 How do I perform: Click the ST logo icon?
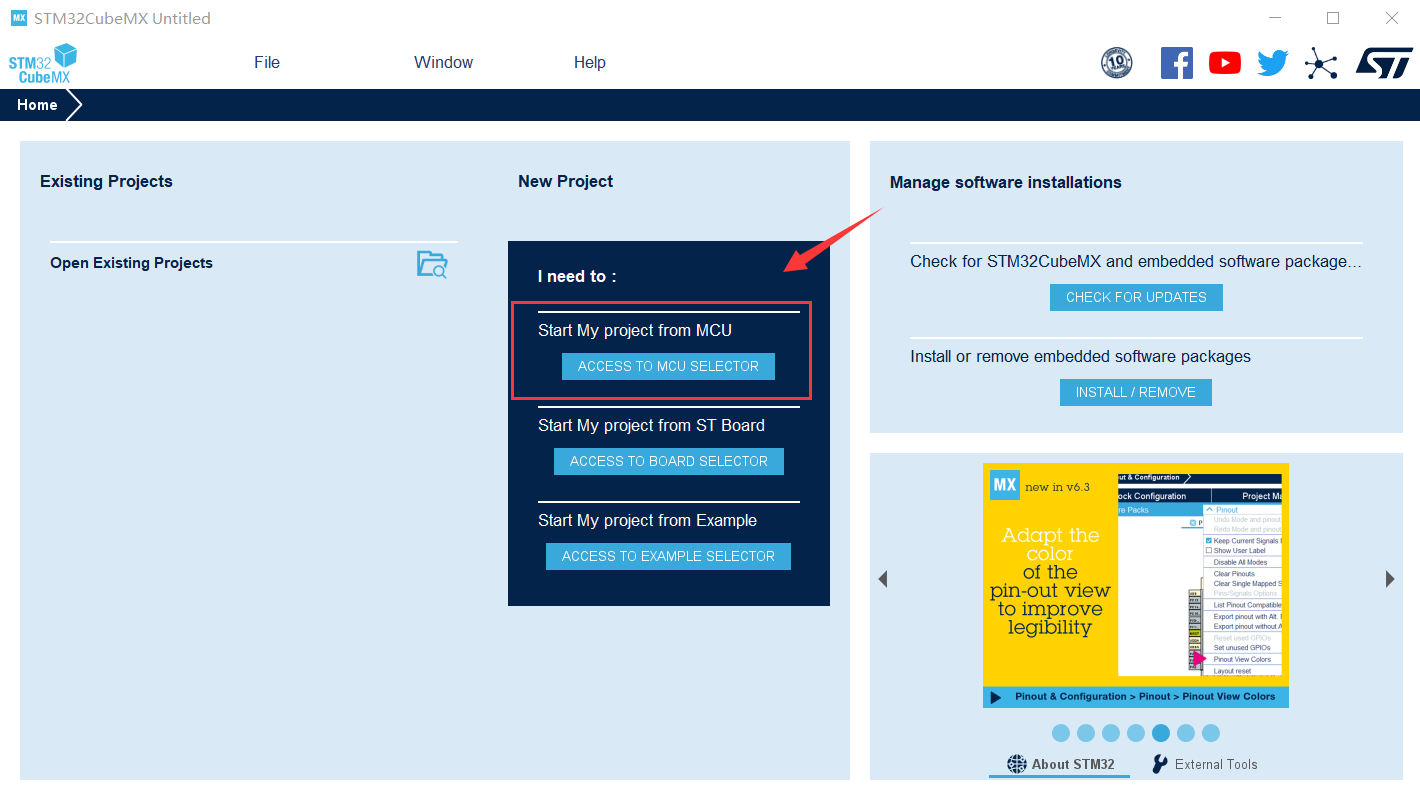1384,62
